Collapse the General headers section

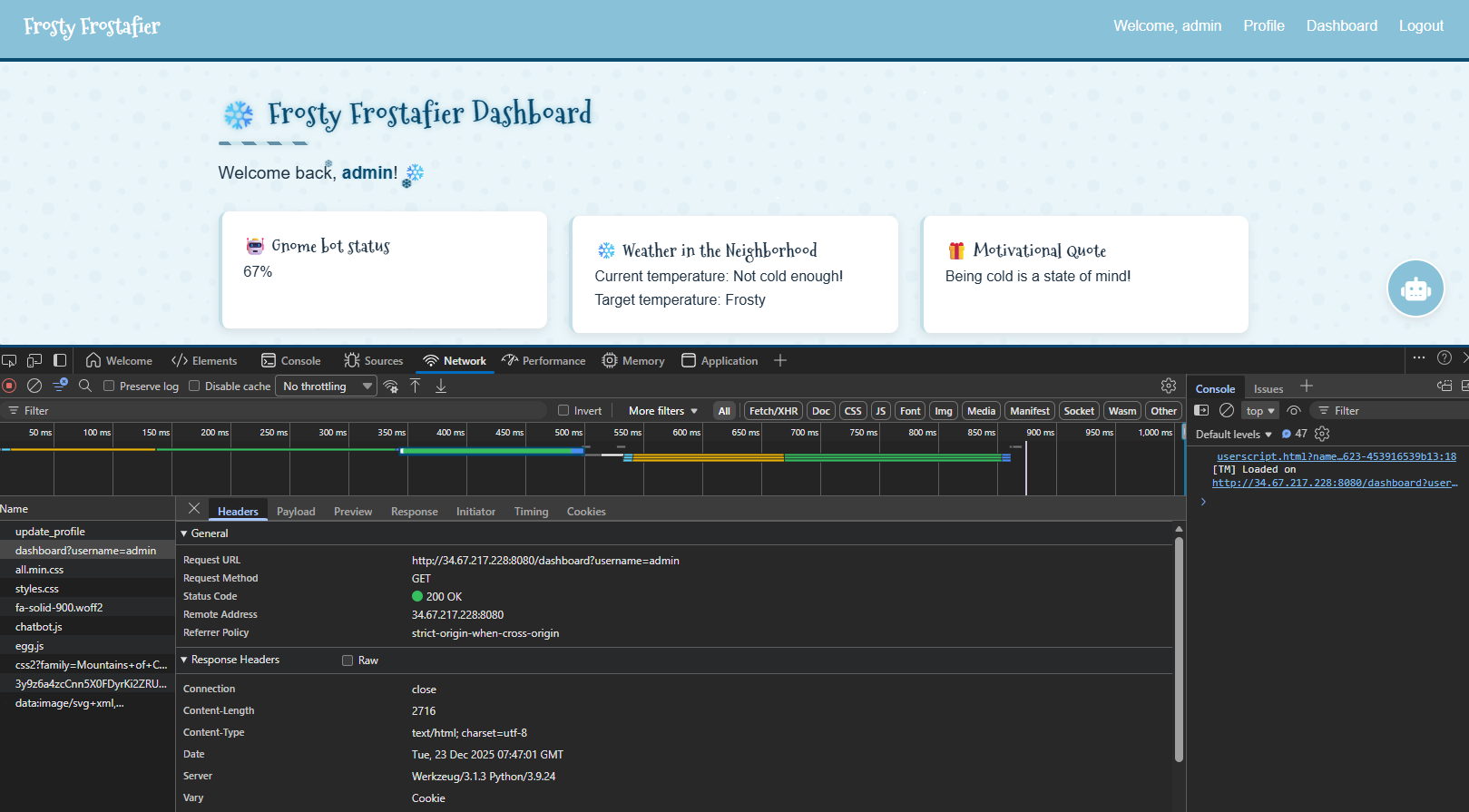(x=184, y=533)
